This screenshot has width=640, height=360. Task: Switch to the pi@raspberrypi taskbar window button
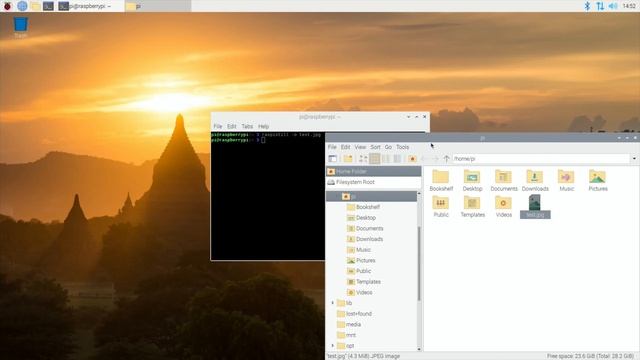coord(90,6)
